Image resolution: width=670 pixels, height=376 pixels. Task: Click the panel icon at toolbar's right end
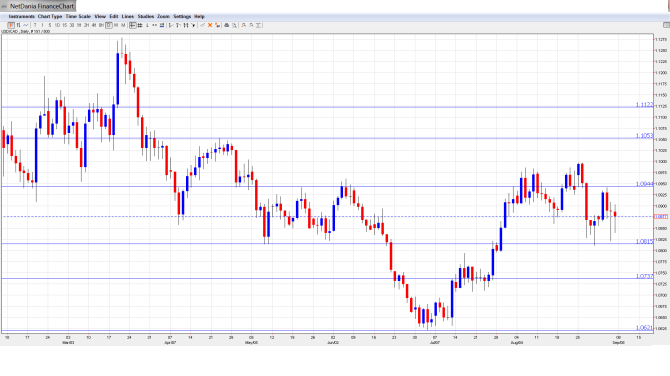tap(666, 25)
